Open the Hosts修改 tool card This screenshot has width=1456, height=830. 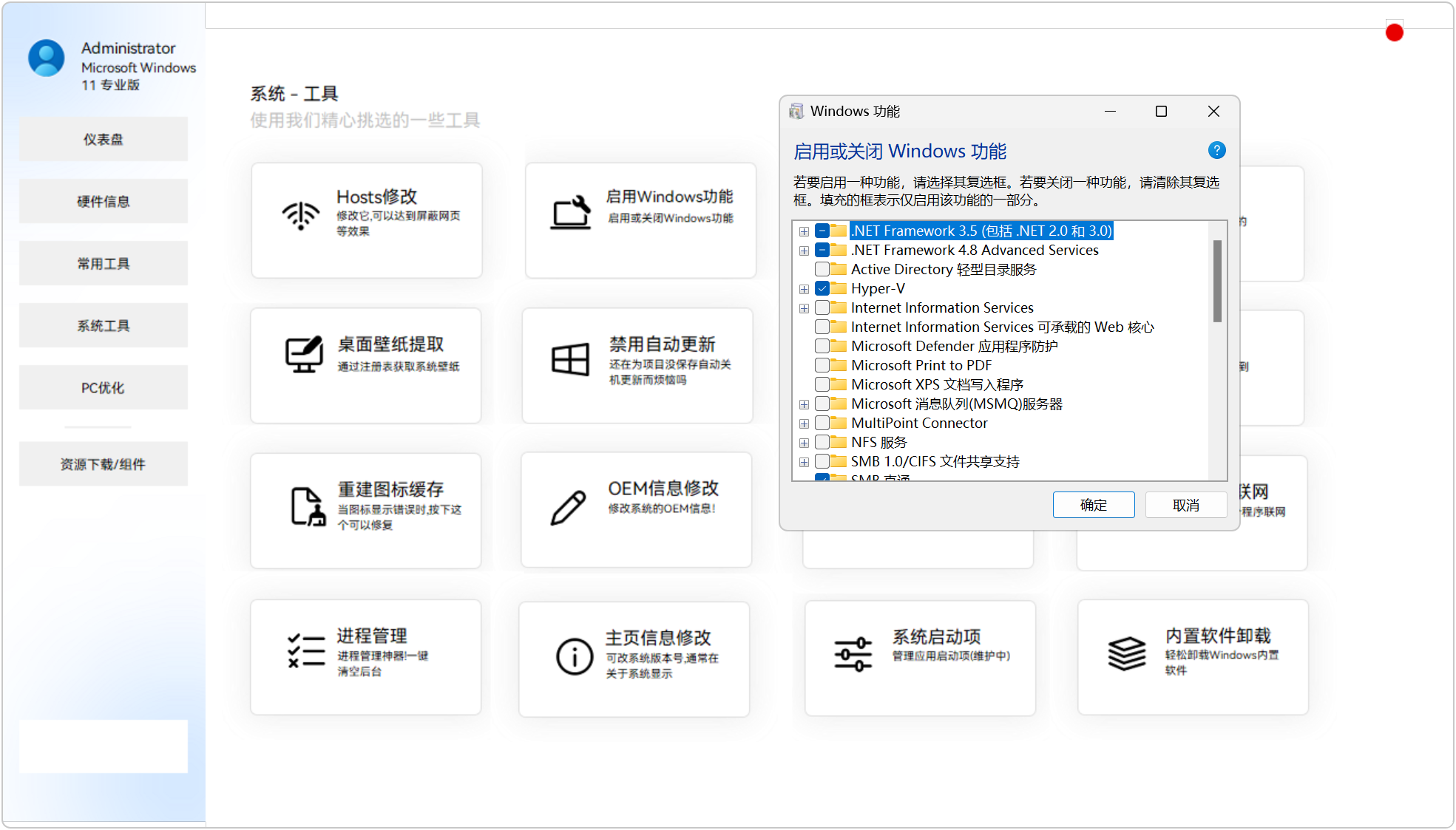[x=367, y=220]
